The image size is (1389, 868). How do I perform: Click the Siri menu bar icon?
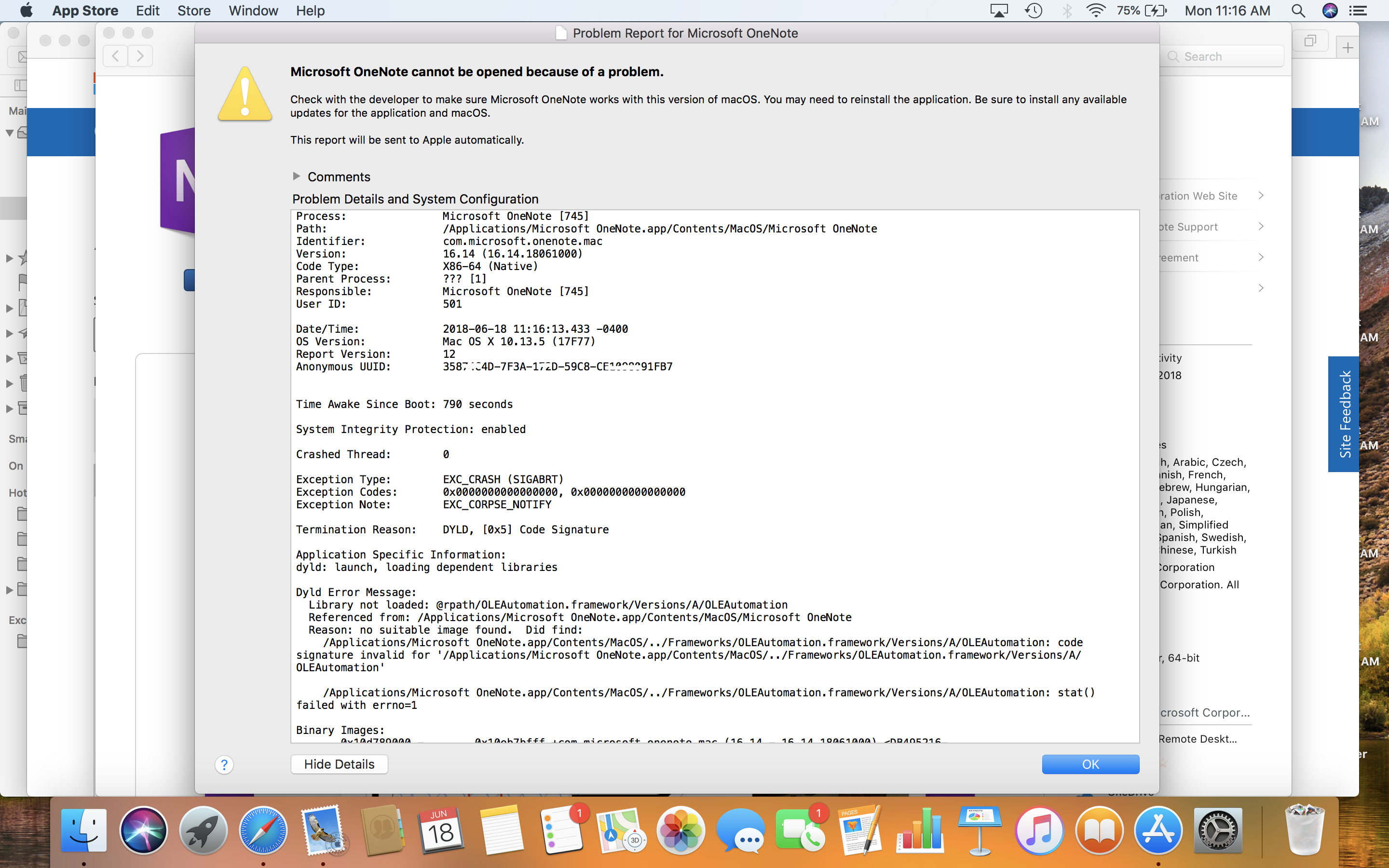[1330, 10]
